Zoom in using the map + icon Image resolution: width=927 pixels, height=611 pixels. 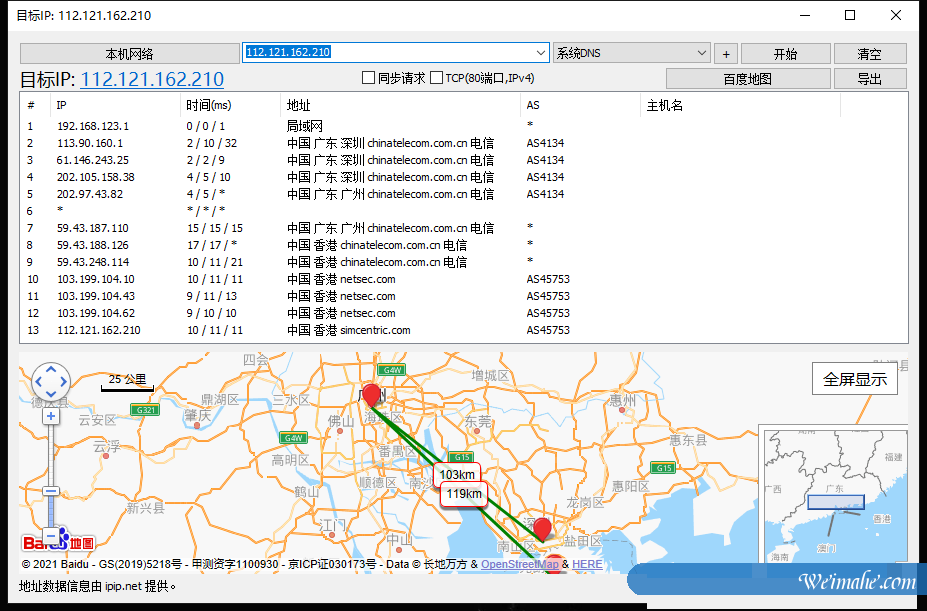[x=50, y=414]
